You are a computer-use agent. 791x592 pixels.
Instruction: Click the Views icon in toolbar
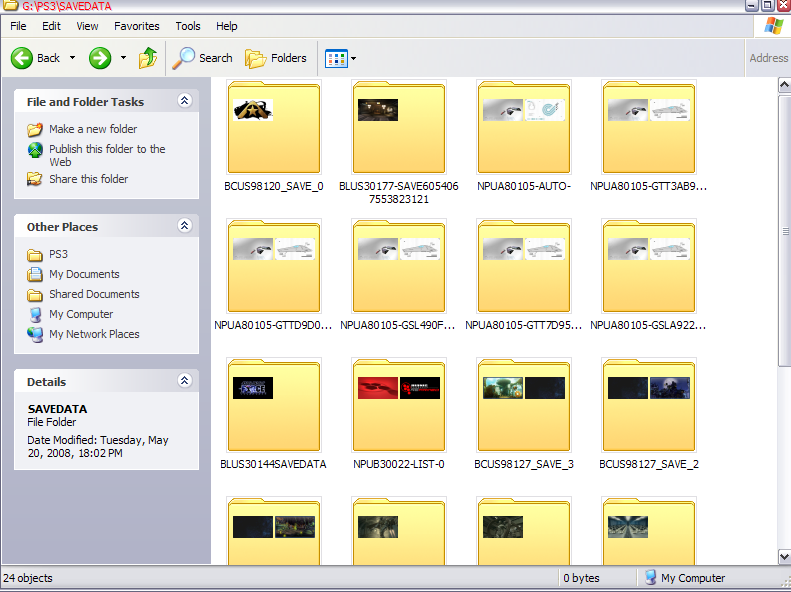pyautogui.click(x=336, y=58)
